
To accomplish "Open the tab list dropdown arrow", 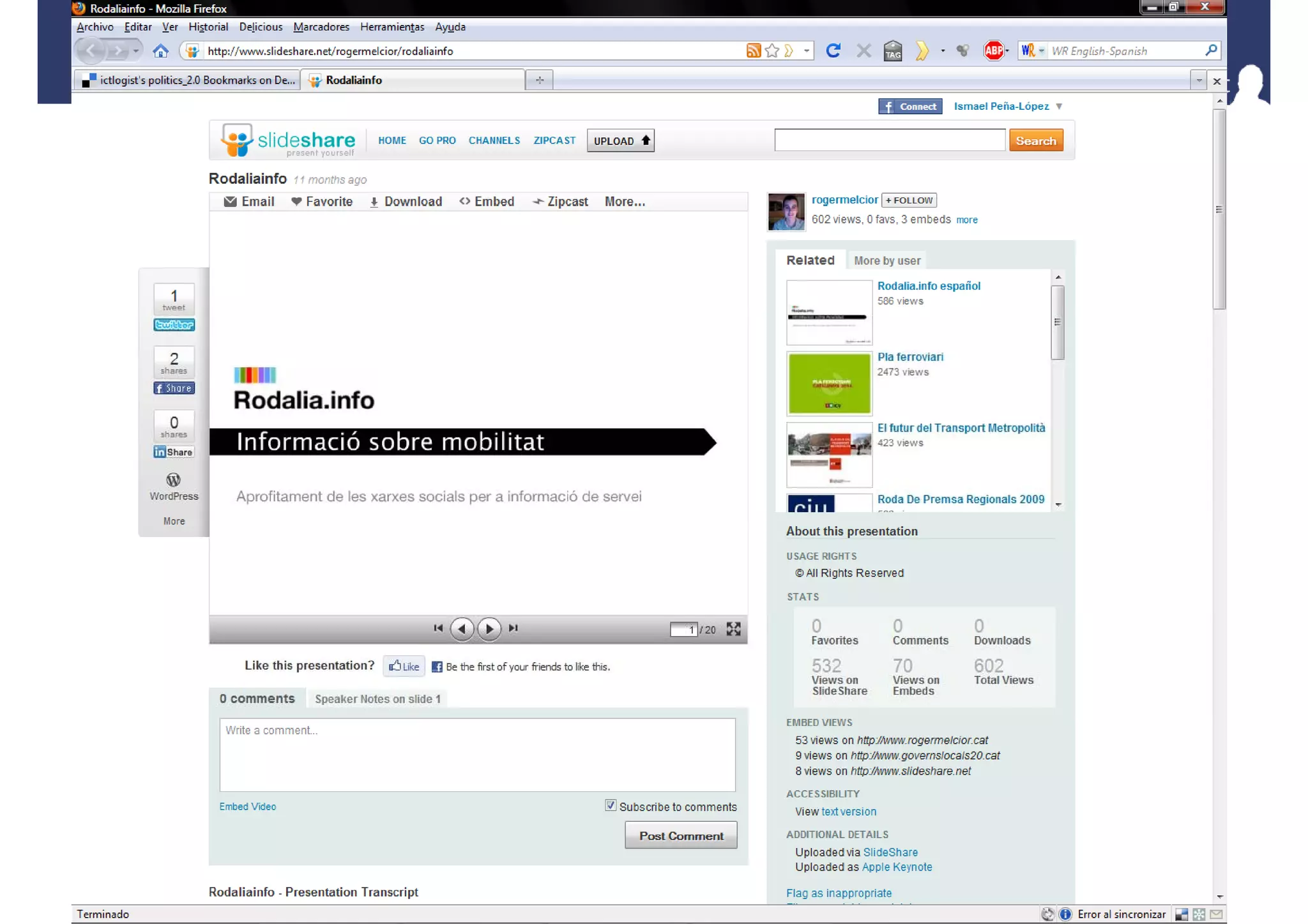I will [1198, 80].
